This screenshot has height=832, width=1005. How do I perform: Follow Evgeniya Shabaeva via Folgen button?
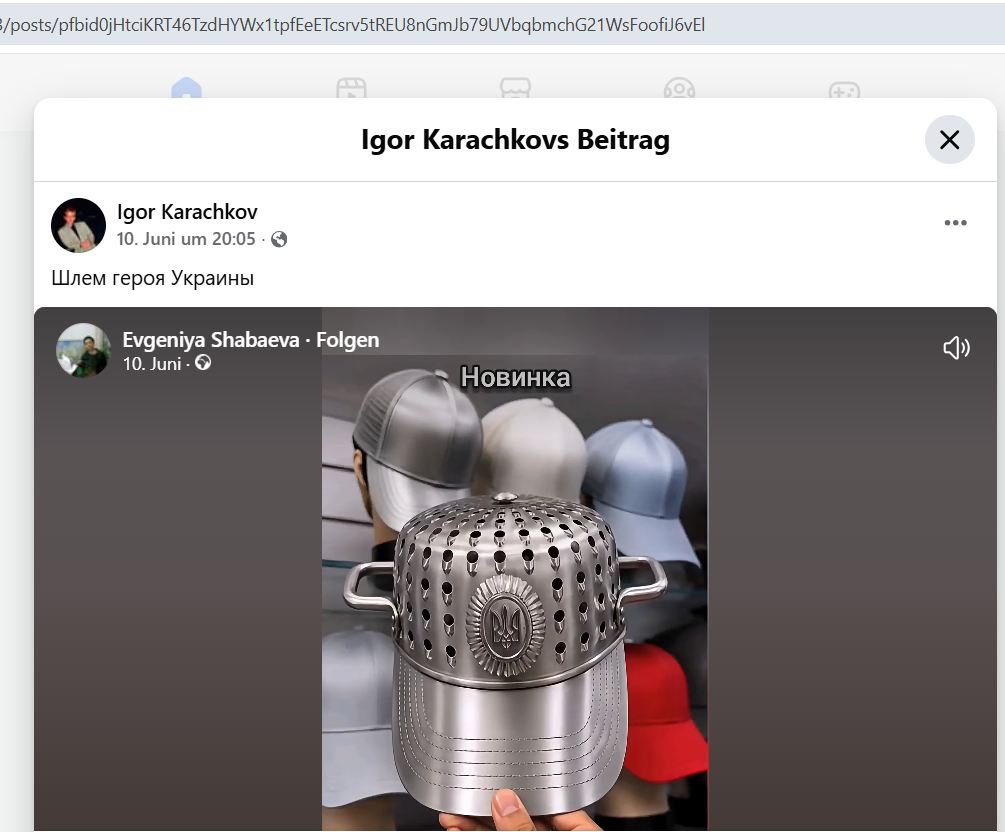[347, 340]
